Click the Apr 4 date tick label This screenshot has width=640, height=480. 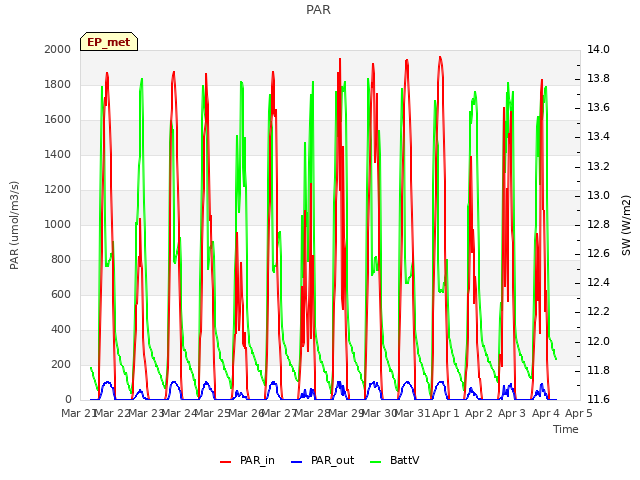(546, 413)
